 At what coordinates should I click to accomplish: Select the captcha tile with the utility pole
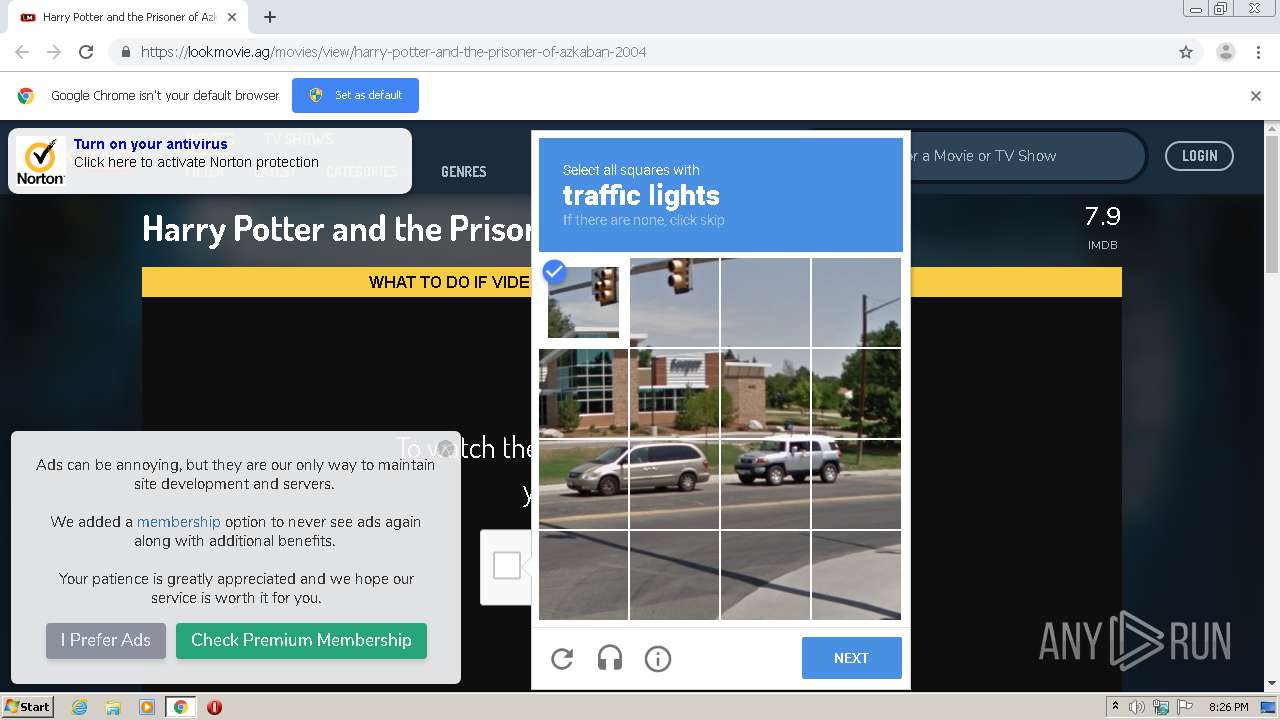tap(856, 302)
